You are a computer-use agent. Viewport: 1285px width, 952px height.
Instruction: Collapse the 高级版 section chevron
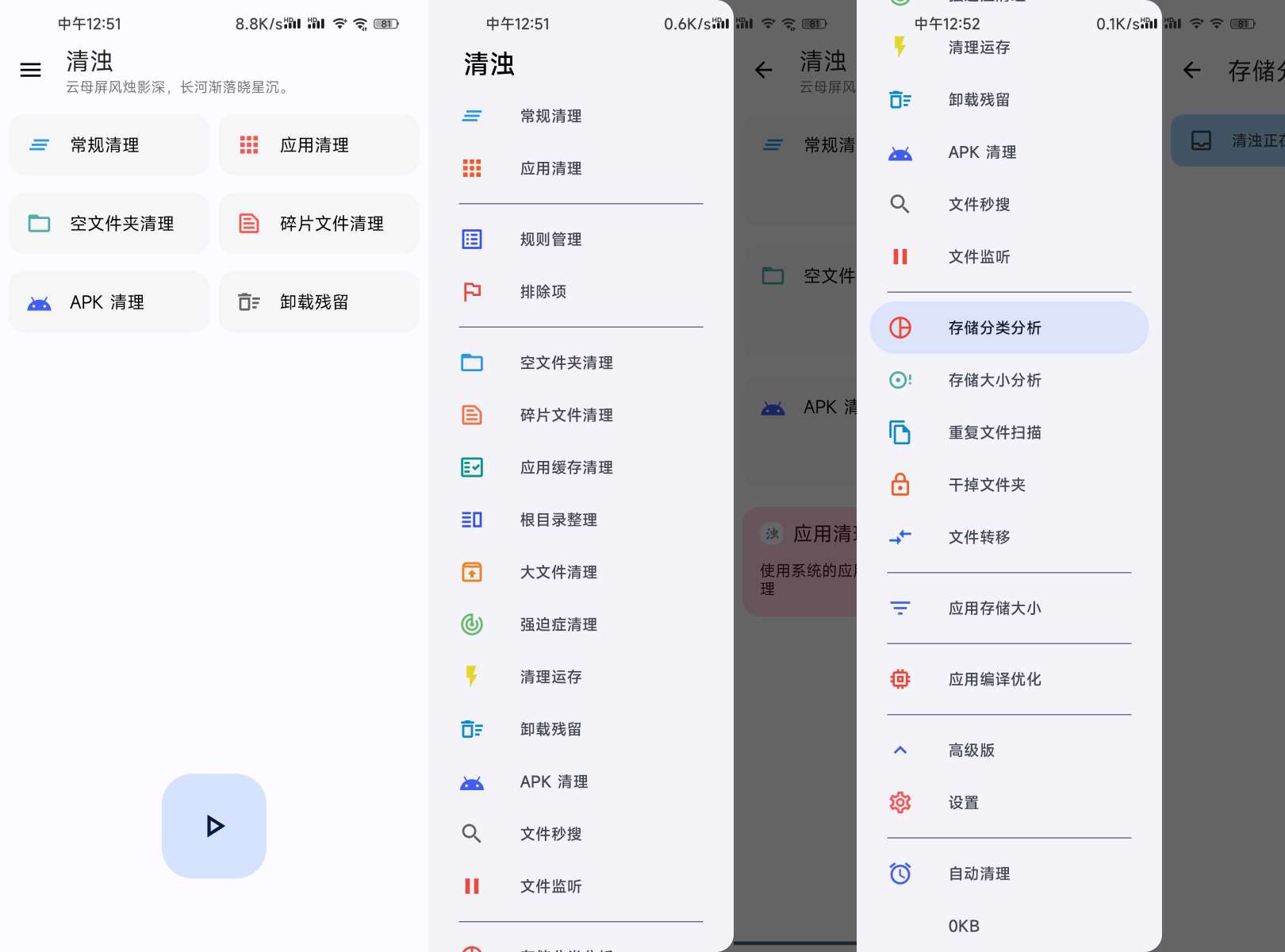[x=900, y=750]
